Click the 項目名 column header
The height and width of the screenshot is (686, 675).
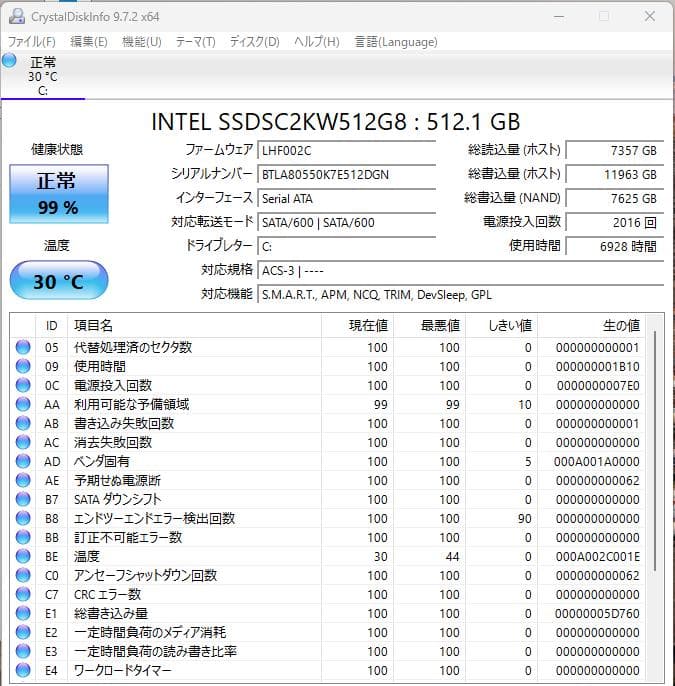click(x=195, y=326)
